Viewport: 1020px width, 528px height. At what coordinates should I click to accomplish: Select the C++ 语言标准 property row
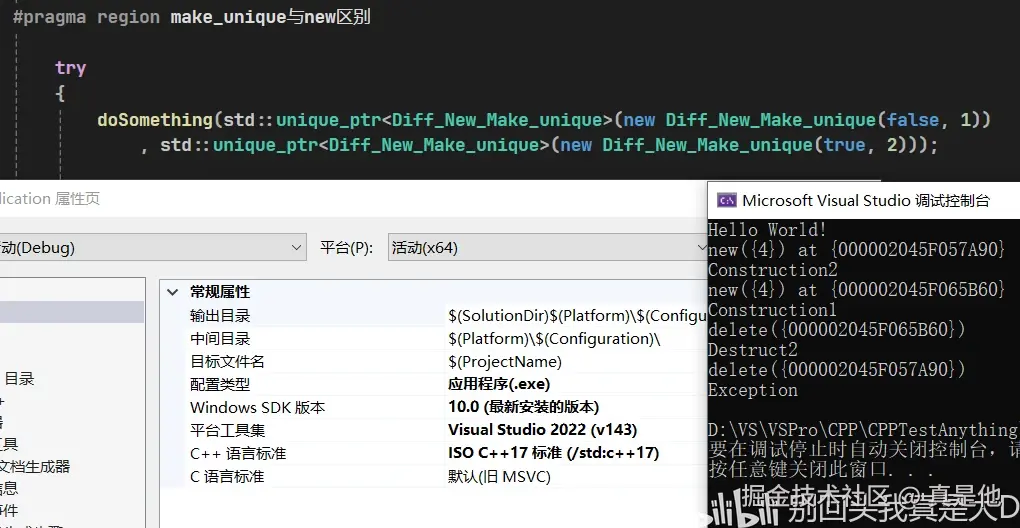point(434,453)
